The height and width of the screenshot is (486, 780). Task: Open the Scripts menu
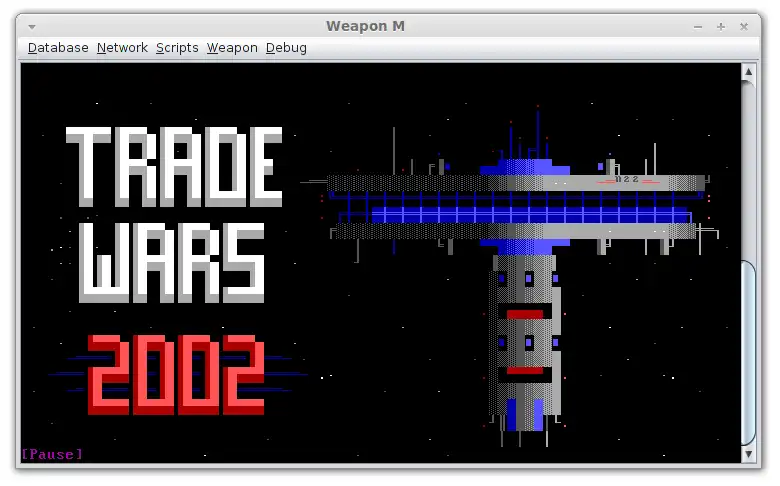tap(177, 48)
